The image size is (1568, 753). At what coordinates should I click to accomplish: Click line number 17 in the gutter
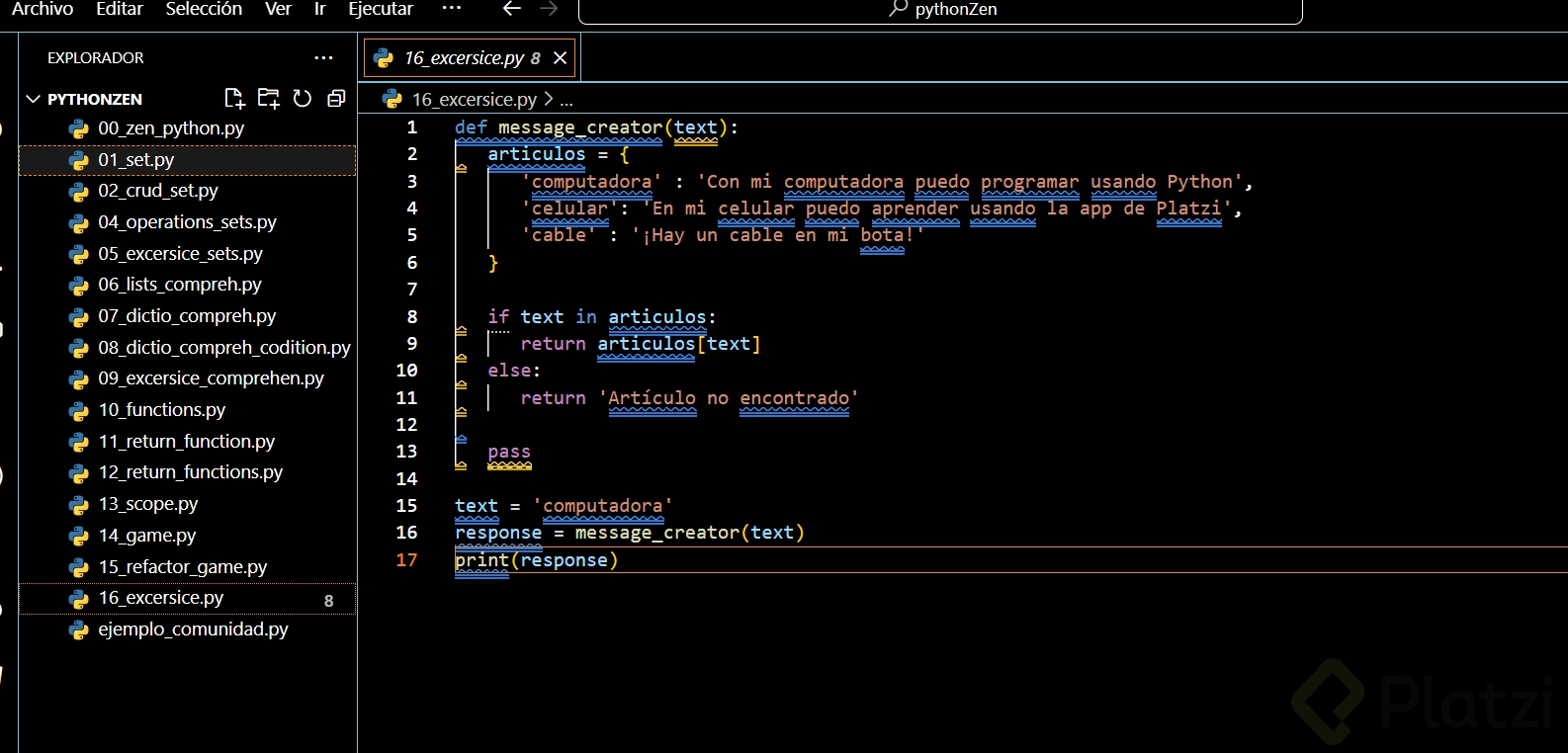[406, 560]
